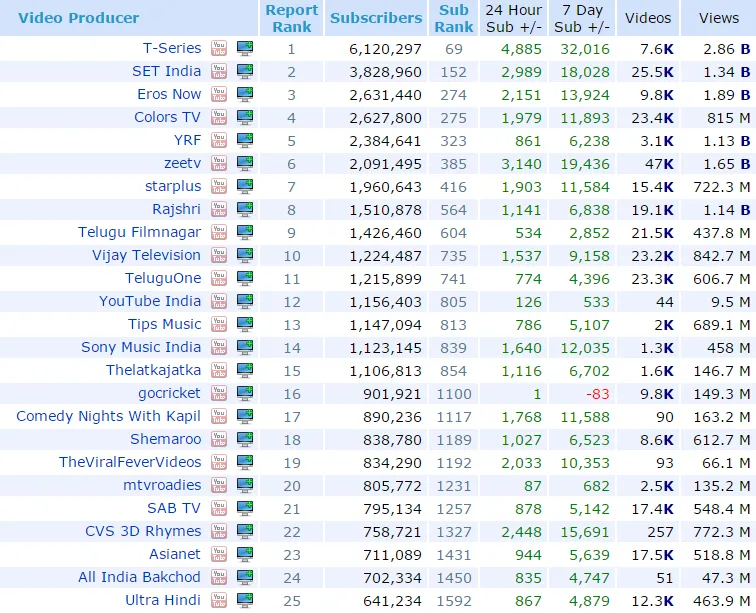Image resolution: width=756 pixels, height=613 pixels.
Task: Click the monitor icon beside Ultra Hindi
Action: [245, 600]
